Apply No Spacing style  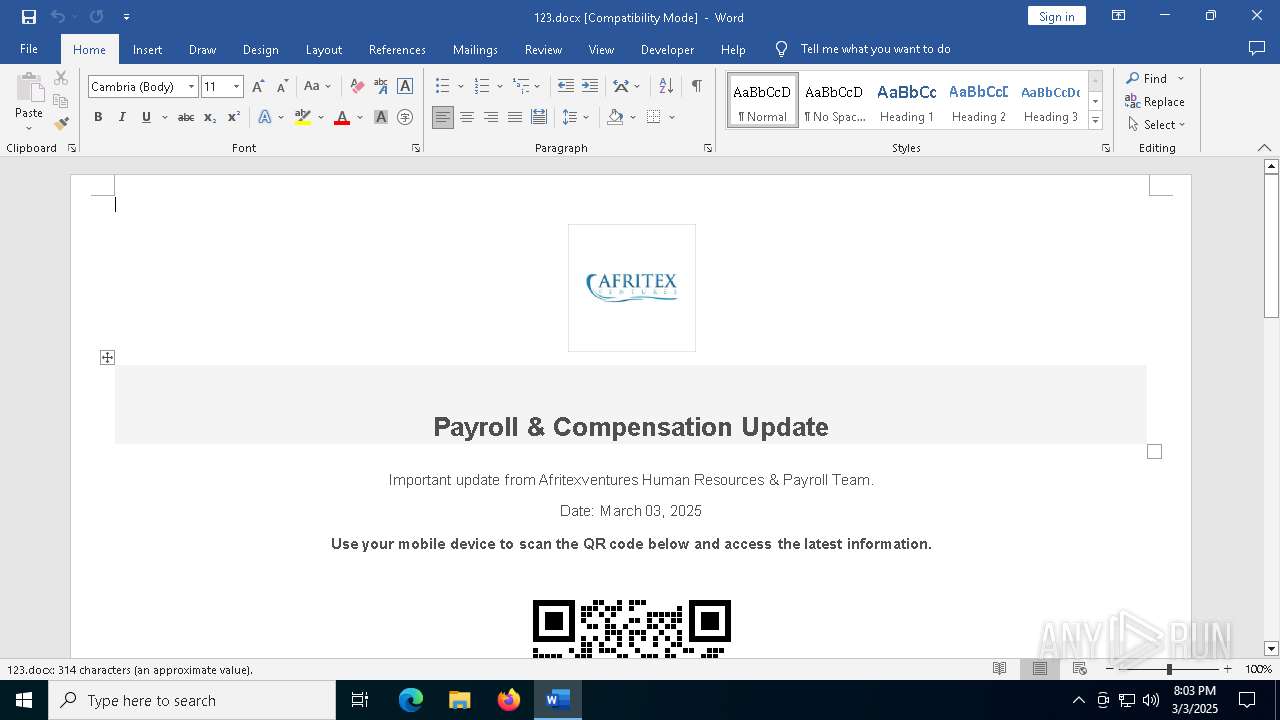coord(834,101)
